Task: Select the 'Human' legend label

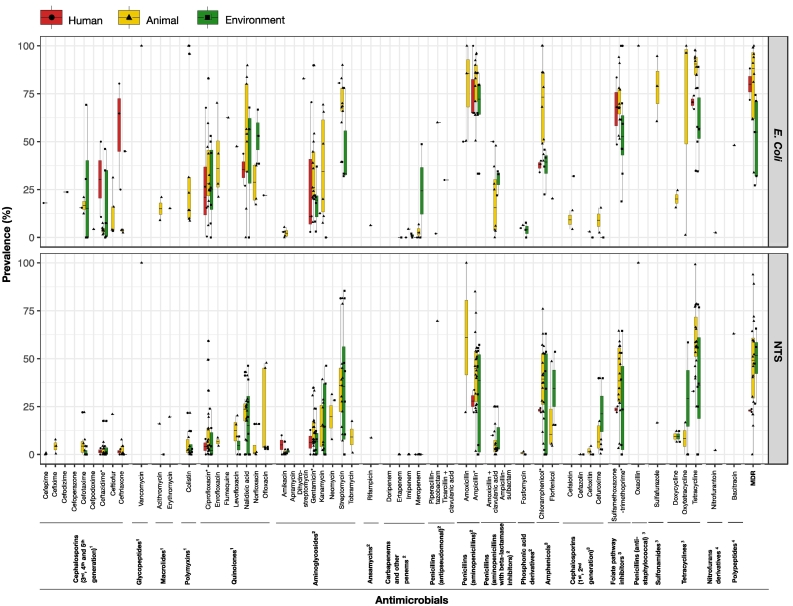Action: 85,20
